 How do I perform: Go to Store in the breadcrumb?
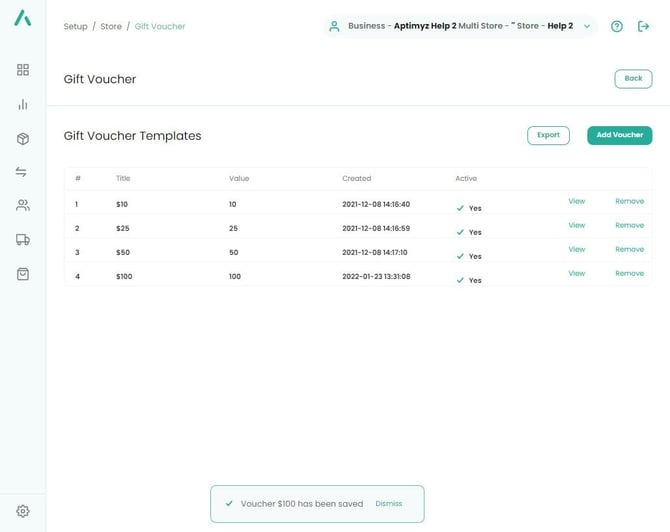(111, 26)
